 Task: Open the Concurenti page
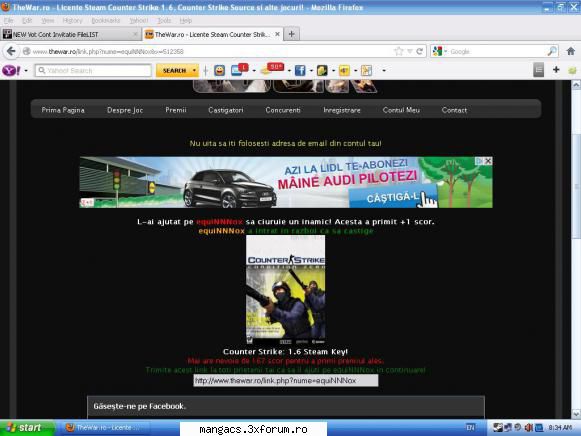coord(283,110)
